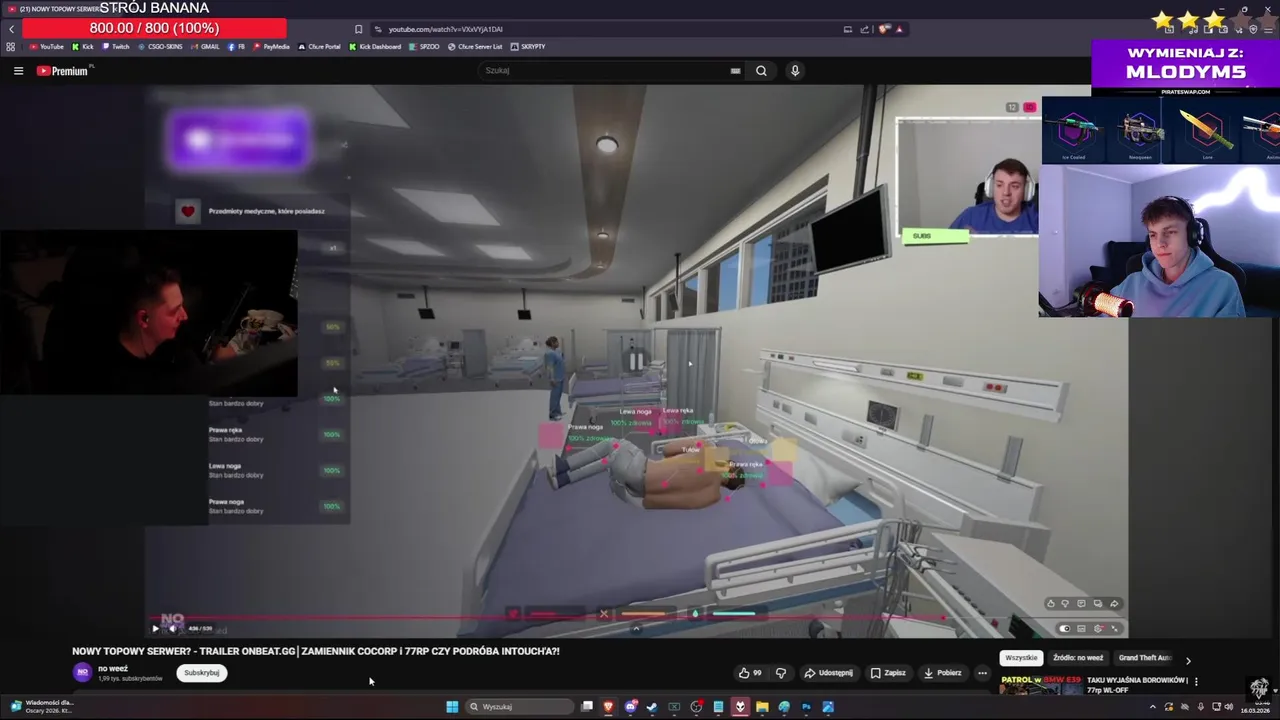Open the no weeź channel name link
The height and width of the screenshot is (720, 1280).
(x=113, y=668)
